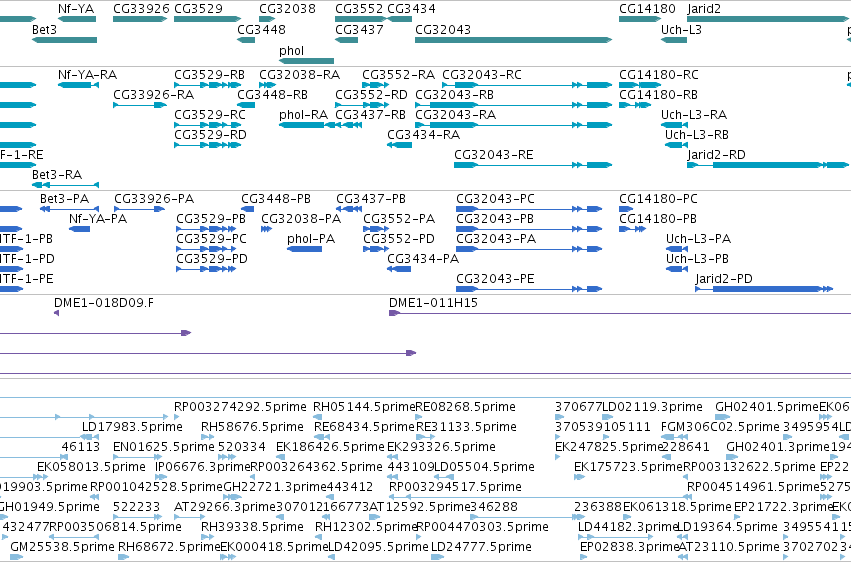Click the CG32043-RC transcript label
The image size is (851, 562).
tap(482, 74)
